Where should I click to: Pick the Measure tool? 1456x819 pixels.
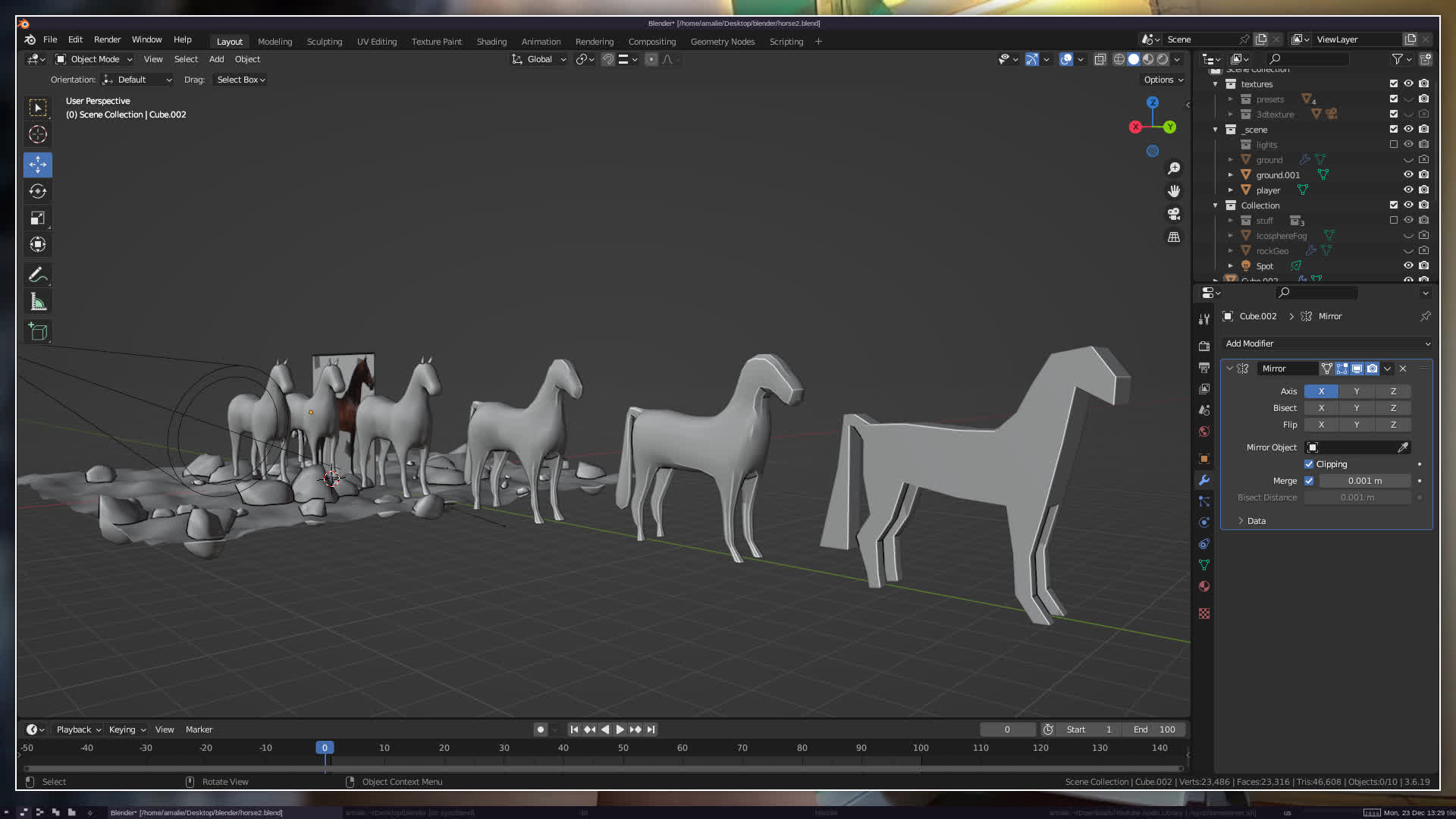coord(38,303)
